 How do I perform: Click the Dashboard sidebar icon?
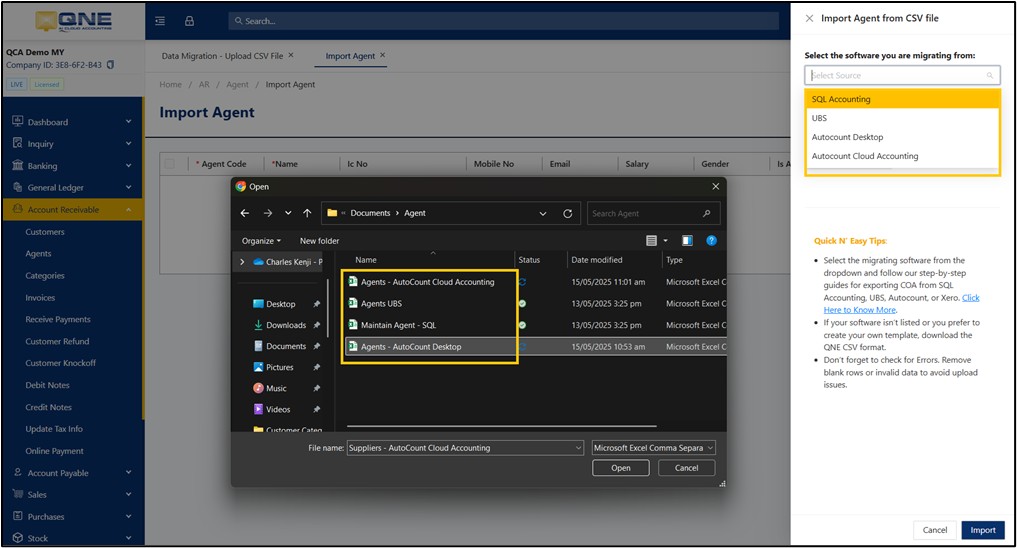tap(18, 121)
